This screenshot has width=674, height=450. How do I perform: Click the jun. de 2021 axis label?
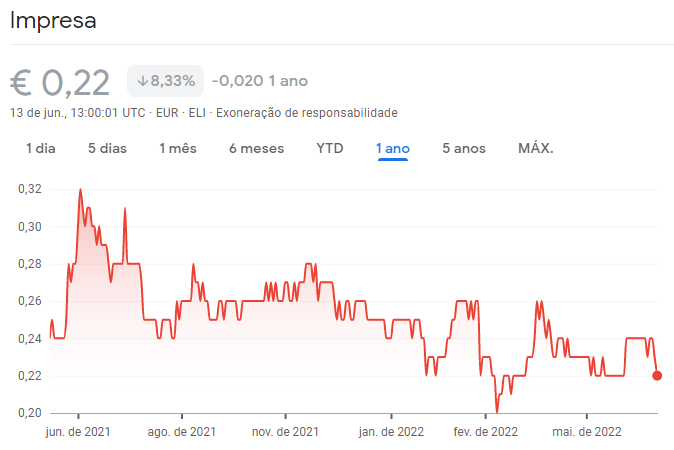[78, 432]
